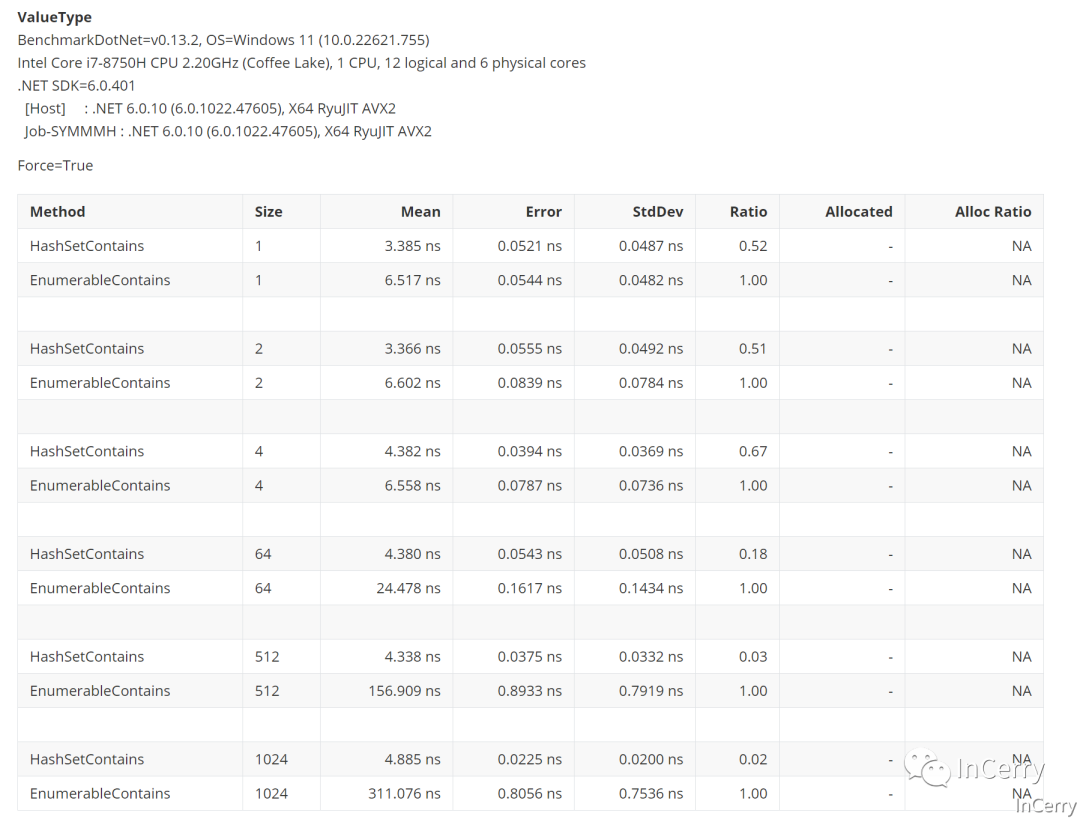This screenshot has height=819, width=1080.
Task: Click the 24.478 ns mean cell
Action: pos(408,588)
